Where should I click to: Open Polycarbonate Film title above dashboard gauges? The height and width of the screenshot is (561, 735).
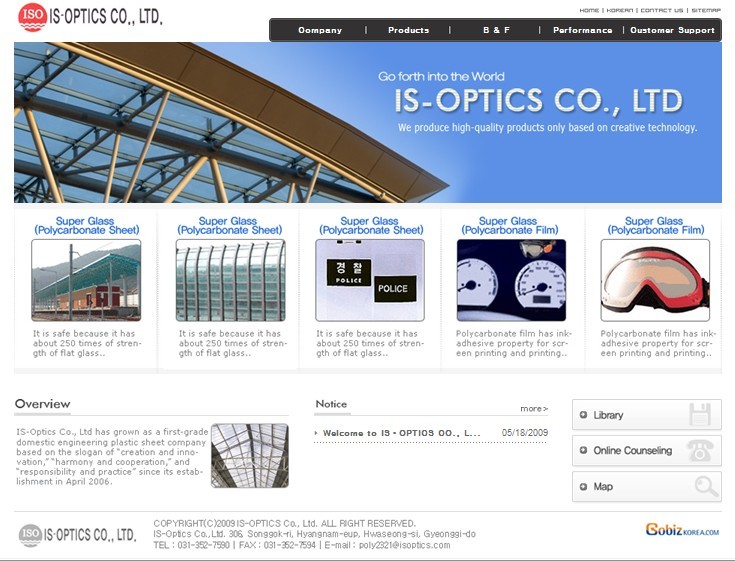click(x=510, y=225)
